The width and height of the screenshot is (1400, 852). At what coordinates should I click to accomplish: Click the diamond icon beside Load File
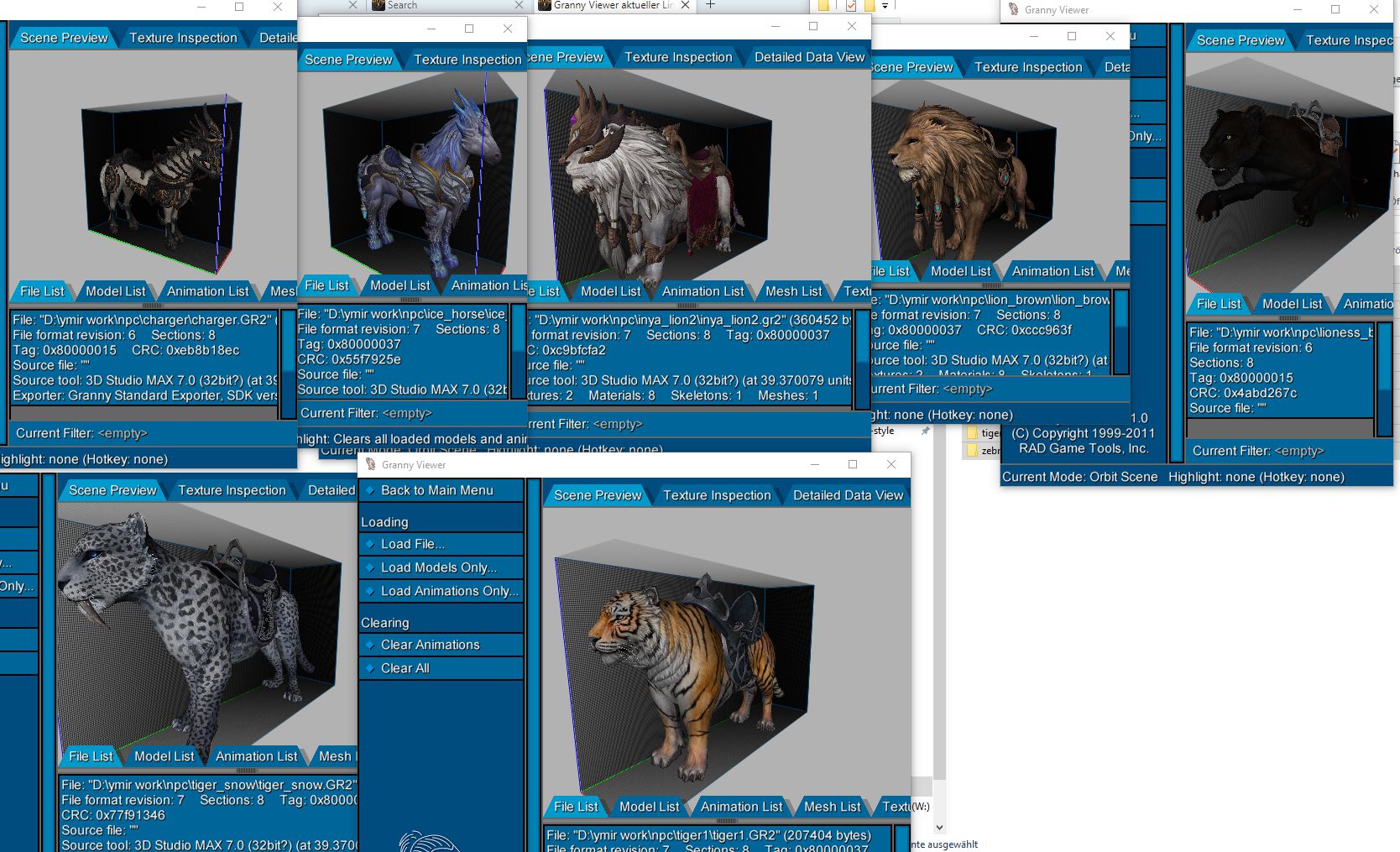click(x=372, y=544)
